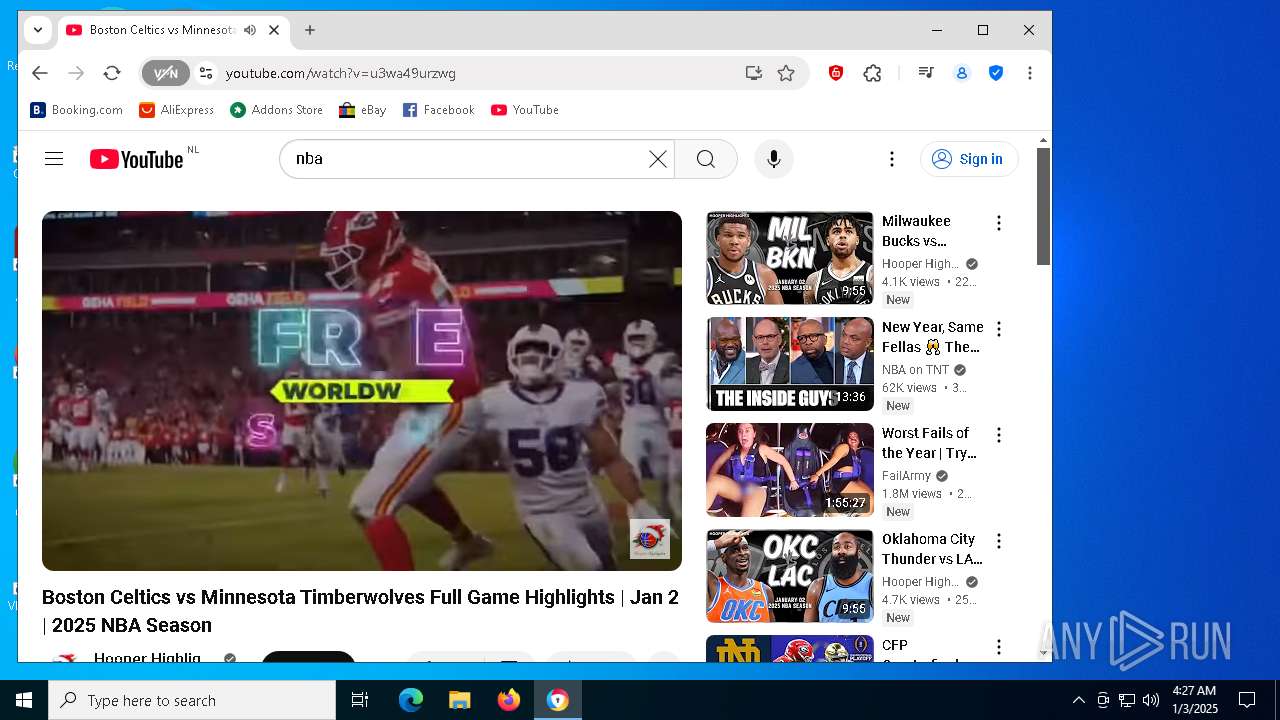Open the AliExpress bookmark
Screen dimensions: 1280x720
pyautogui.click(x=176, y=110)
